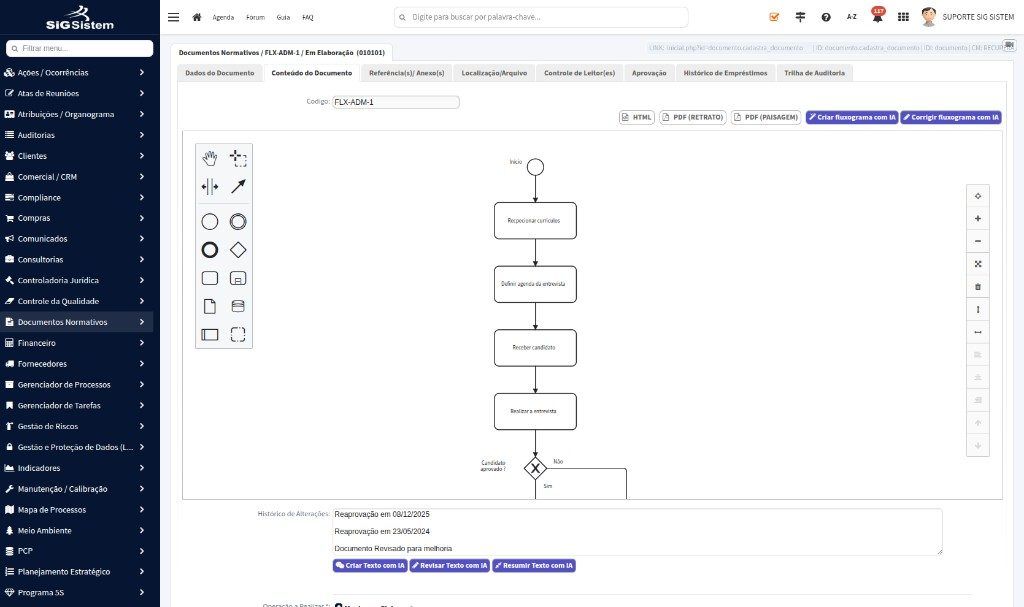
Task: Choose the gateway diamond shape
Action: [x=238, y=250]
